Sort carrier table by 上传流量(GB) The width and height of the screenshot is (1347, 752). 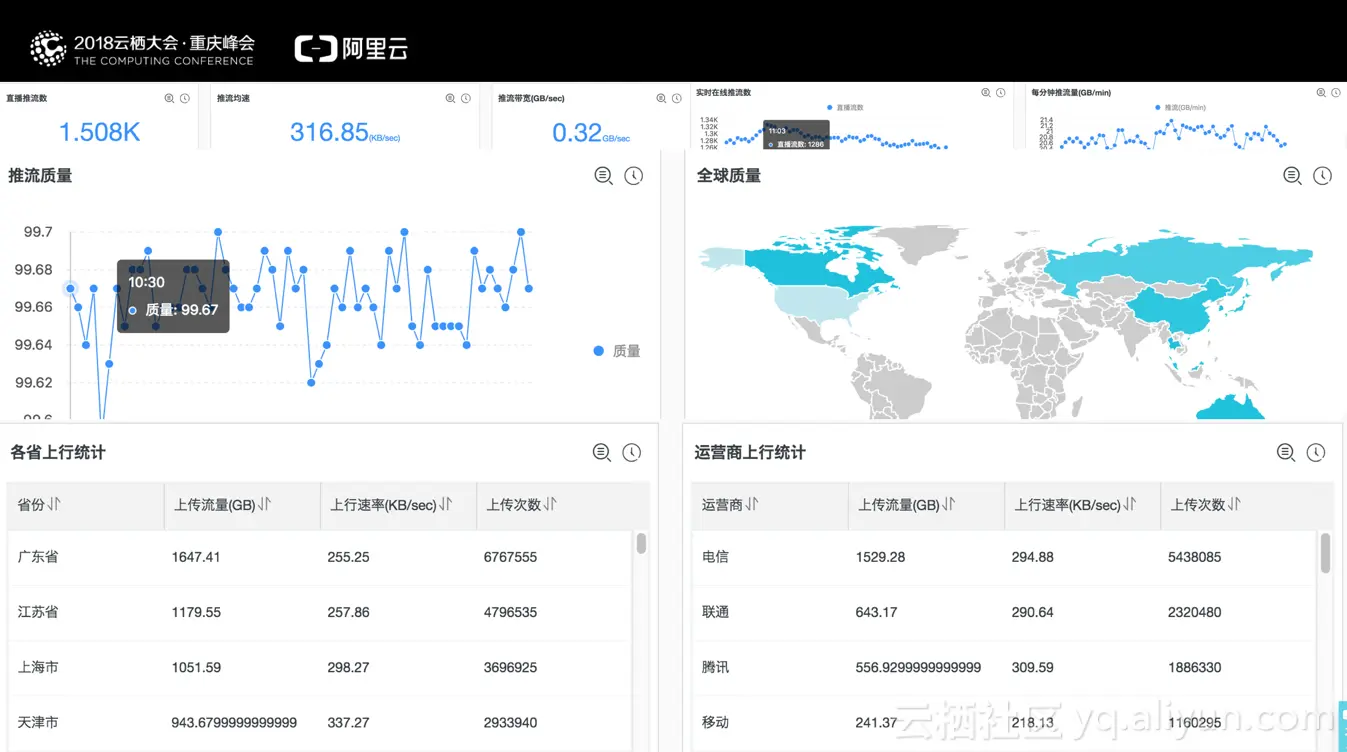coord(949,505)
